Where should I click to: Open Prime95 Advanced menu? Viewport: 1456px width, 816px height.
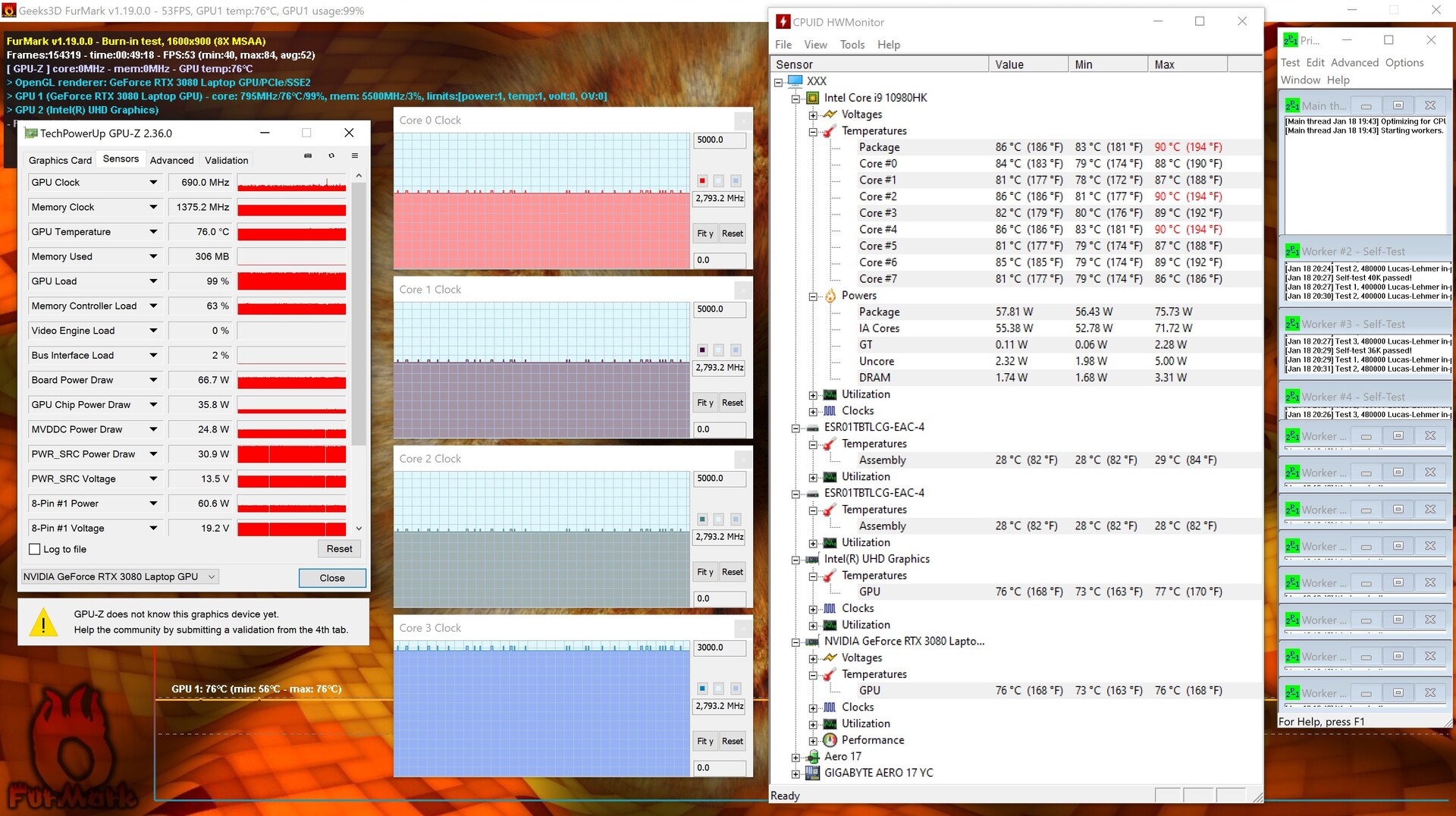(x=1354, y=63)
